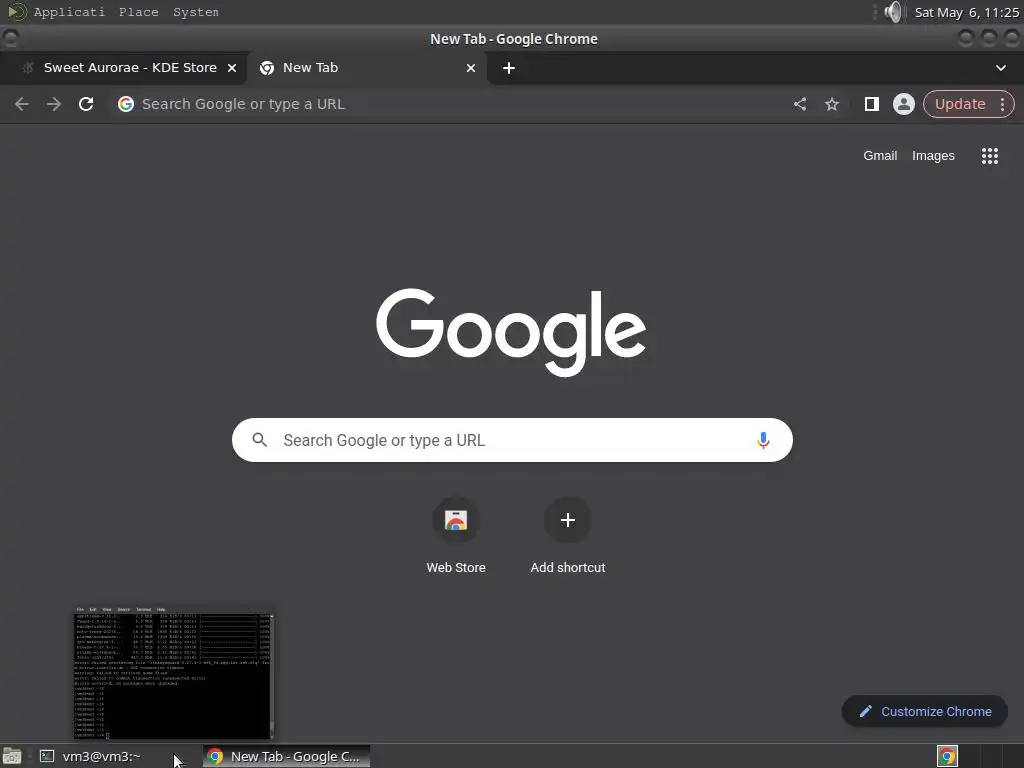Go forward with the forward arrow
1024x768 pixels.
point(54,104)
